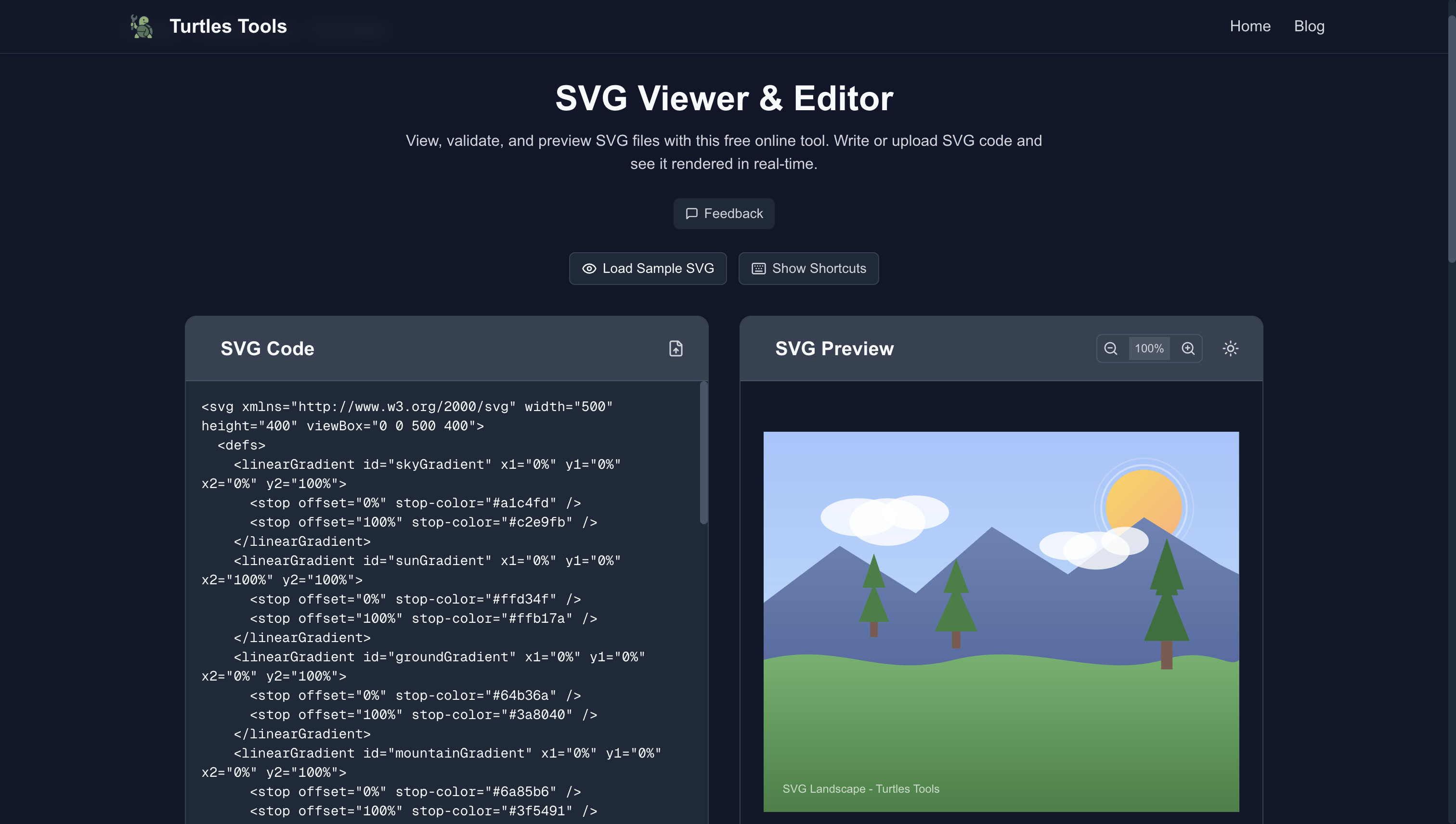Go to the Home page
The width and height of the screenshot is (1456, 824).
(x=1250, y=26)
